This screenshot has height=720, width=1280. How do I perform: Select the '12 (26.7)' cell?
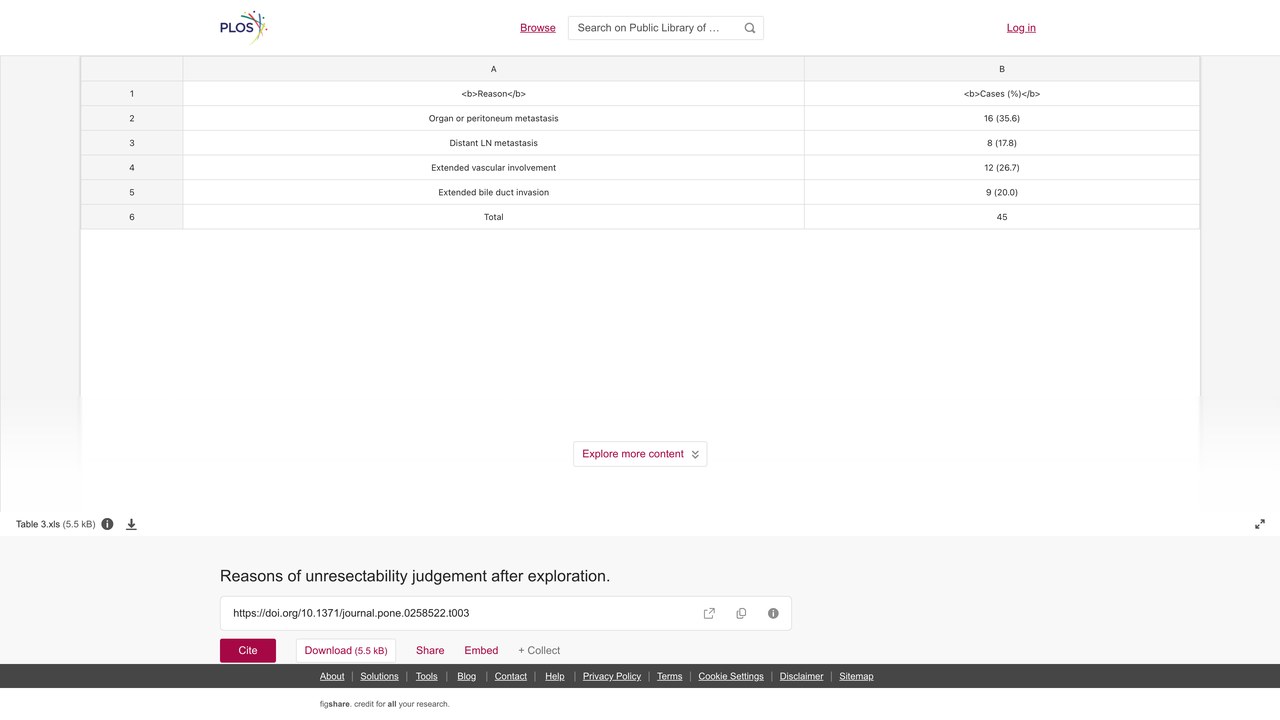1002,168
